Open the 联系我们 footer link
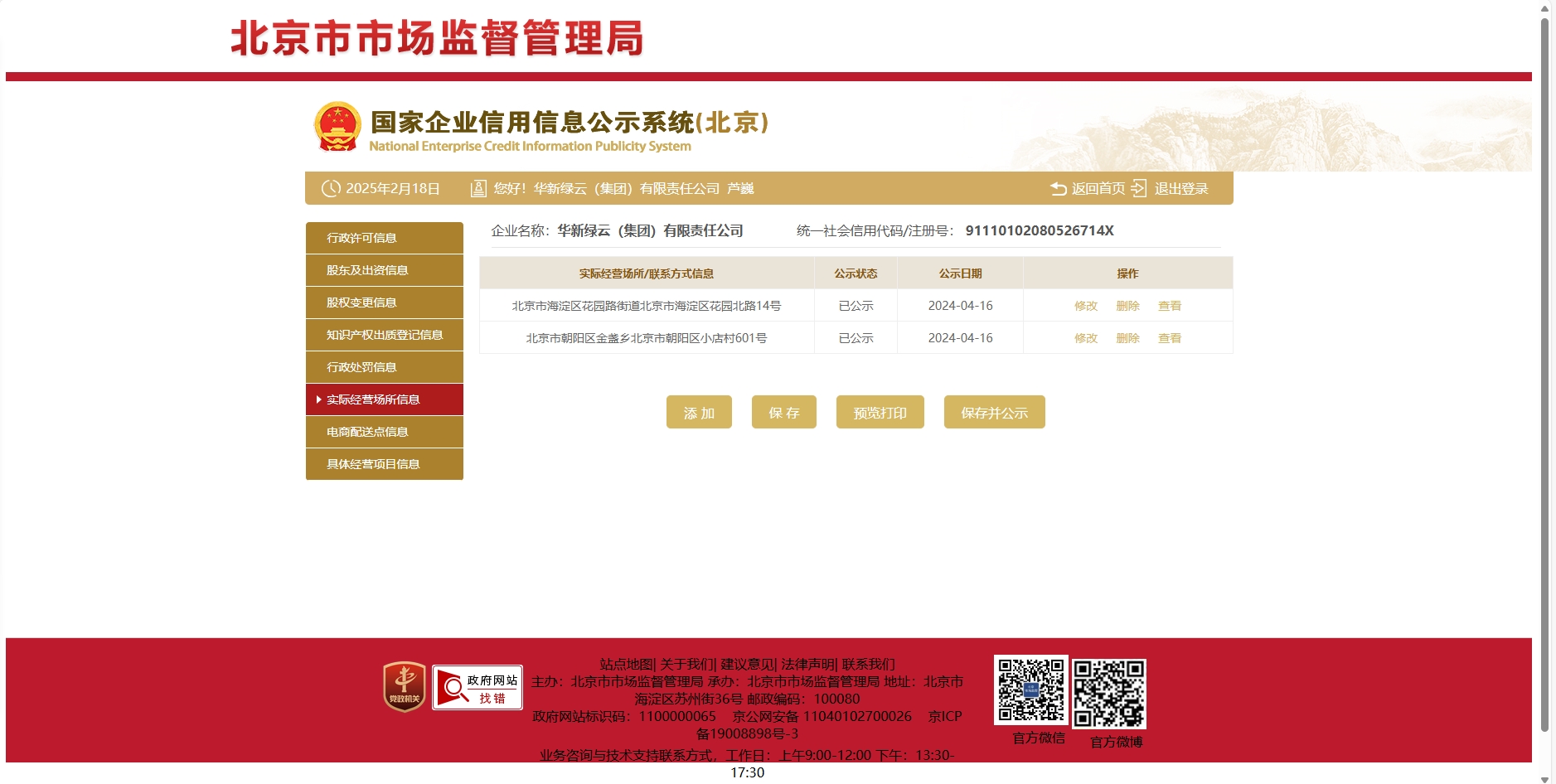This screenshot has height=784, width=1556. tap(869, 664)
